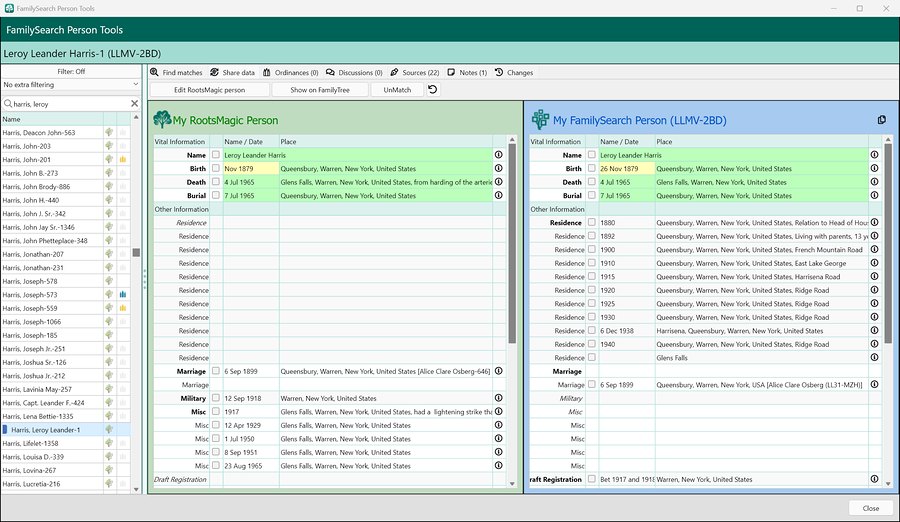Screen dimensions: 900x522
Task: Click scroll up arrow in FamilySearch panel
Action: [x=888, y=140]
